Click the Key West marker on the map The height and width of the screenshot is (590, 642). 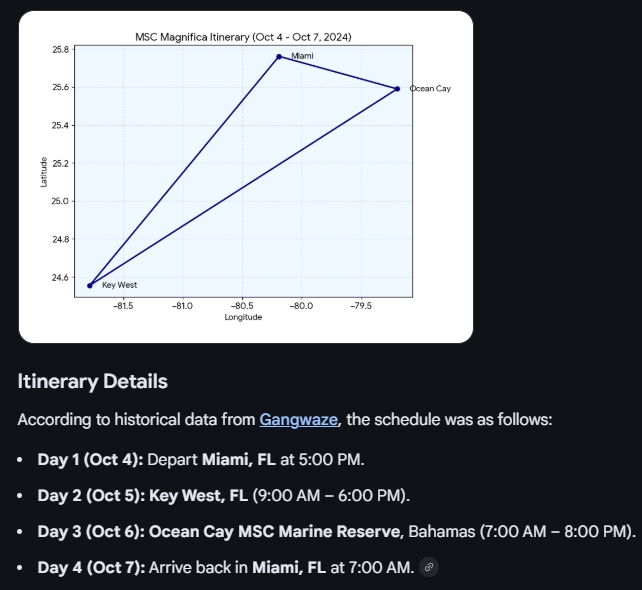(x=90, y=285)
